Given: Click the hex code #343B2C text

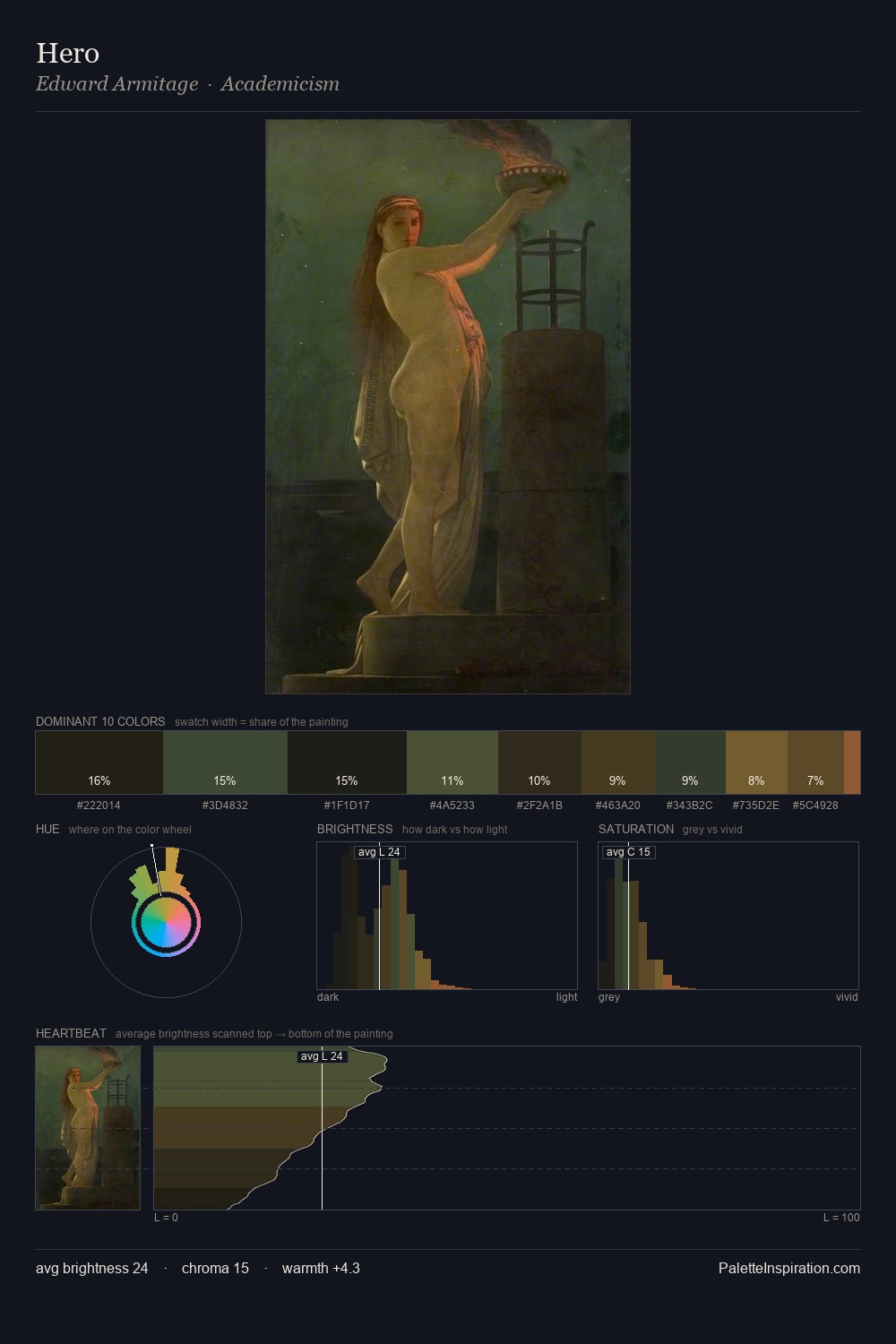Looking at the screenshot, I should point(690,805).
